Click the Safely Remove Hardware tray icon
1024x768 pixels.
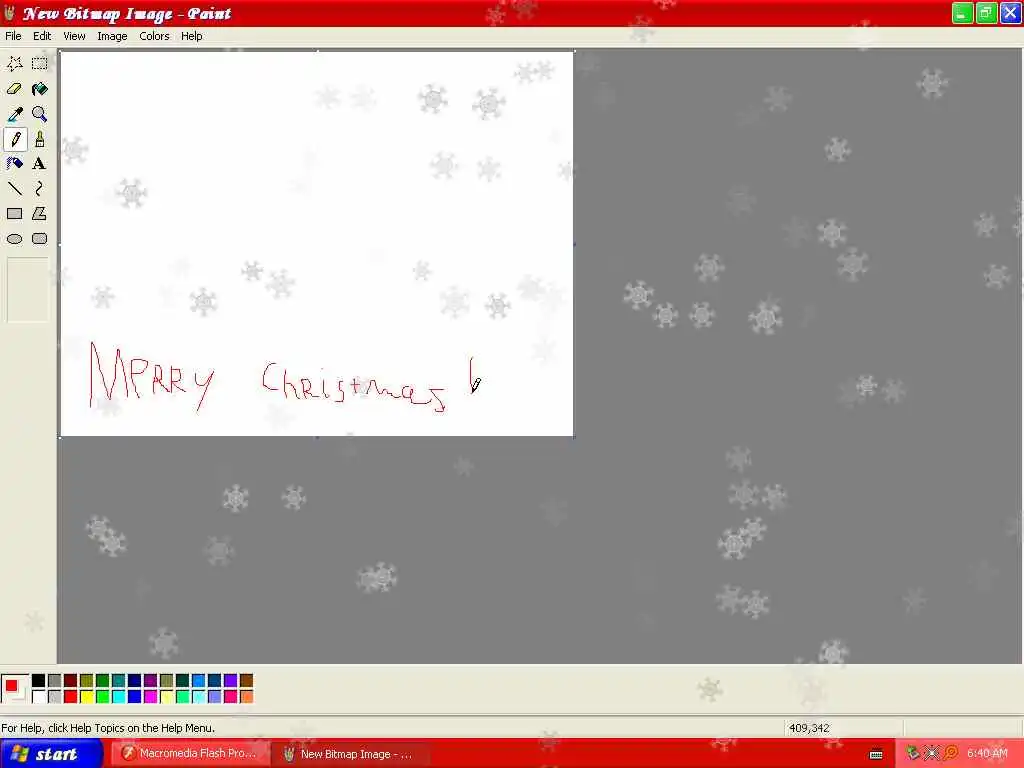(x=912, y=754)
